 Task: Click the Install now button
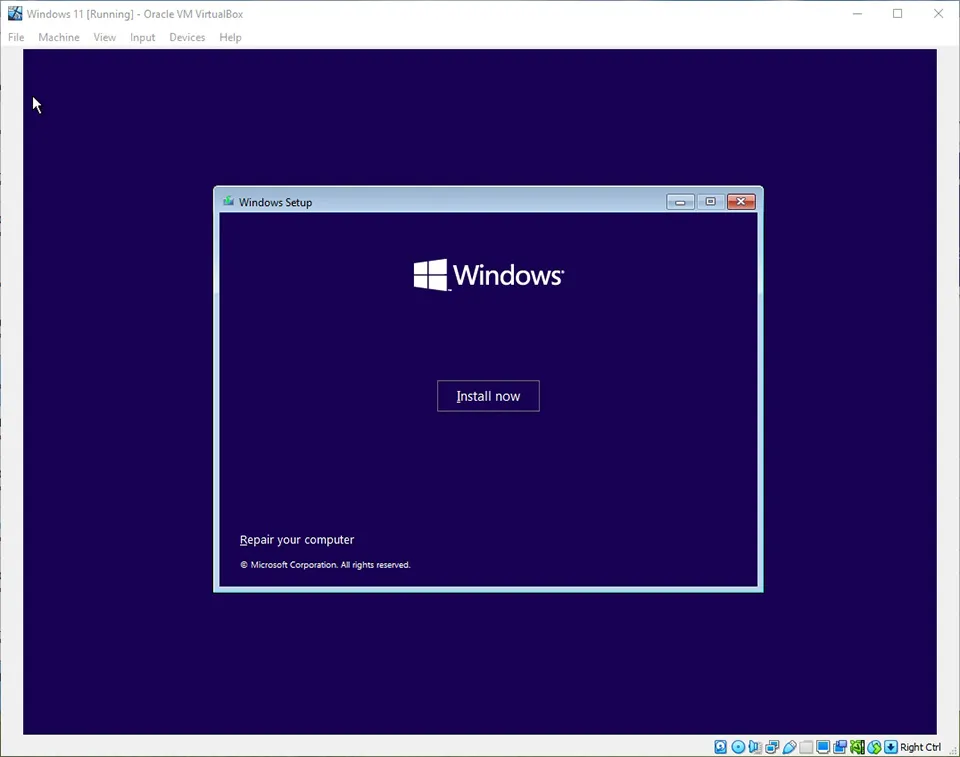[488, 396]
